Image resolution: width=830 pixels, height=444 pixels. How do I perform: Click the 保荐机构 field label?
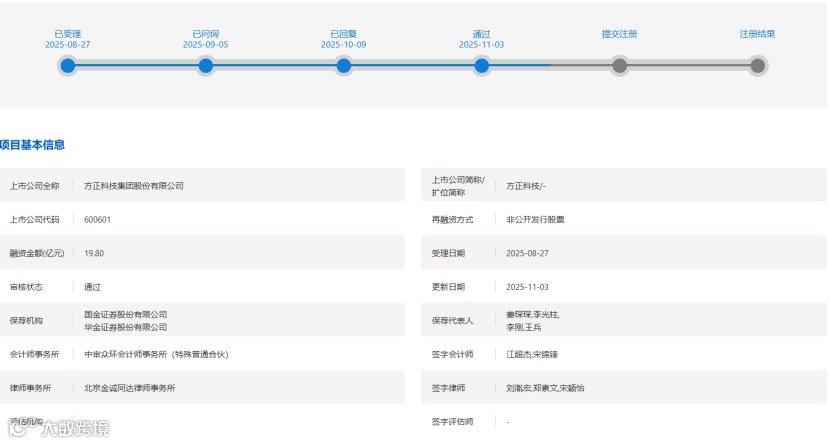tap(26, 321)
